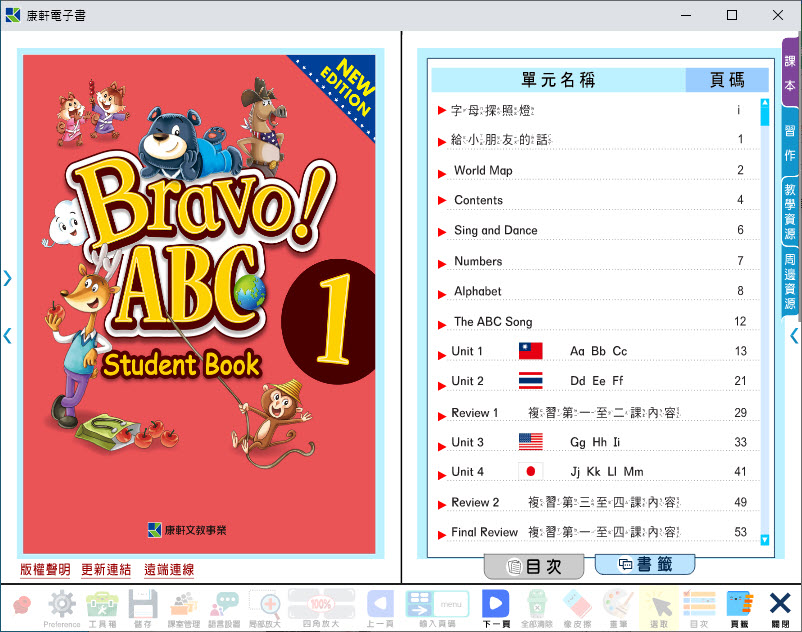
Task: Click the 頁籤 bookmark tabs icon
Action: 739,606
